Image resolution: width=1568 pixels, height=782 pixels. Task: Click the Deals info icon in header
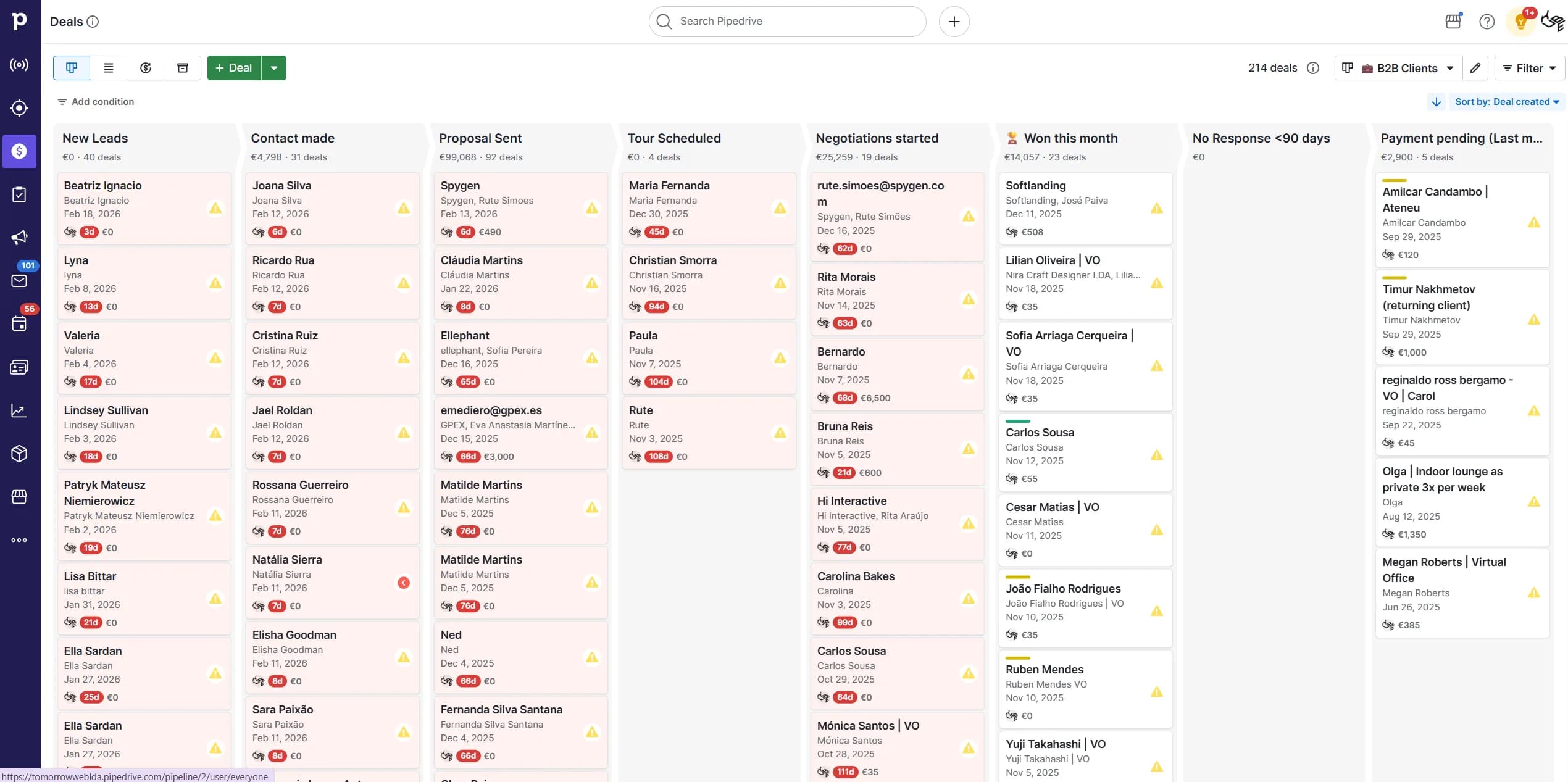click(93, 22)
